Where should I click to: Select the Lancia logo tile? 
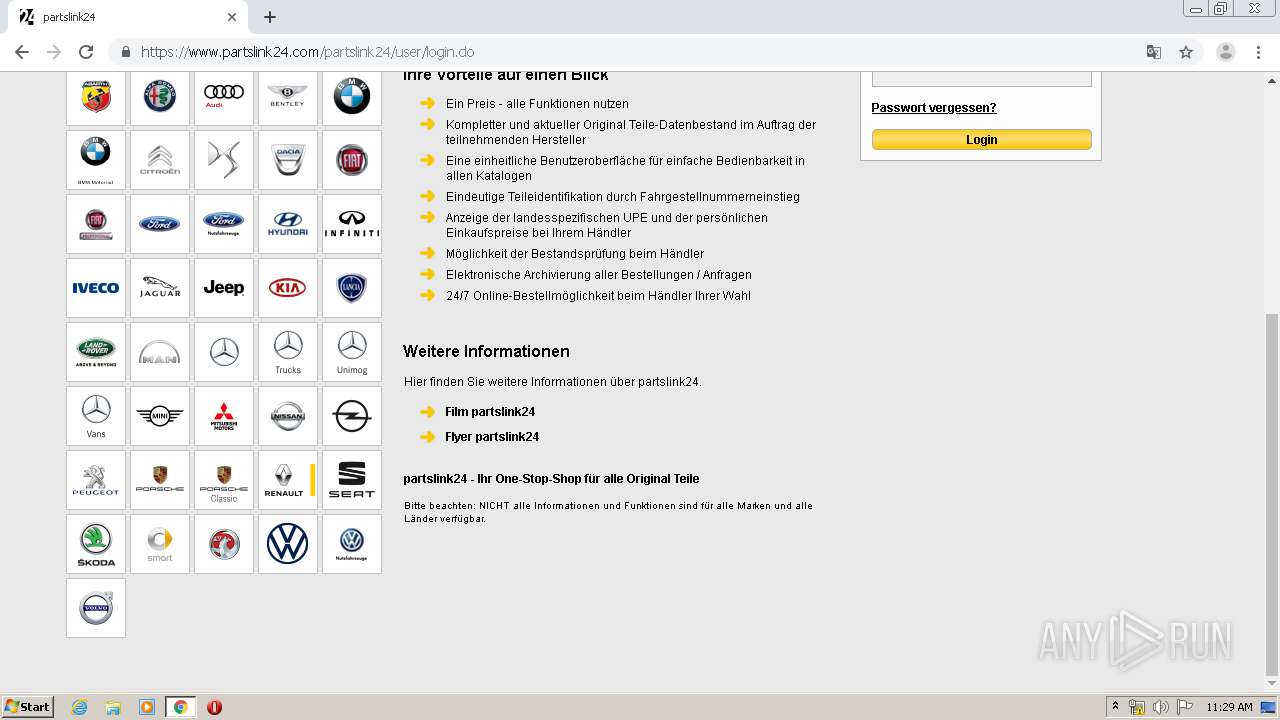pos(352,288)
